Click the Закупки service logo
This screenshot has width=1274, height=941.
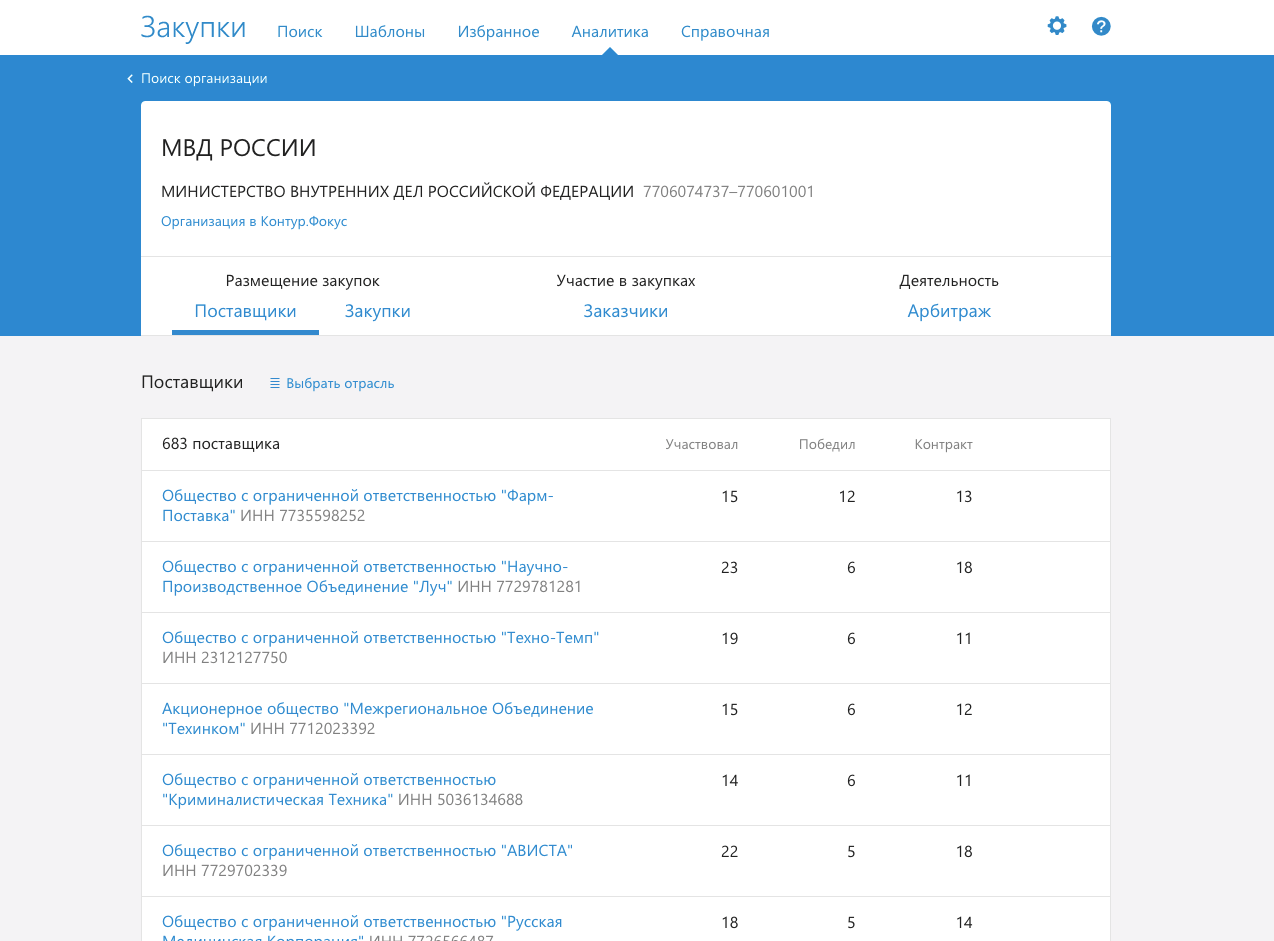click(192, 28)
